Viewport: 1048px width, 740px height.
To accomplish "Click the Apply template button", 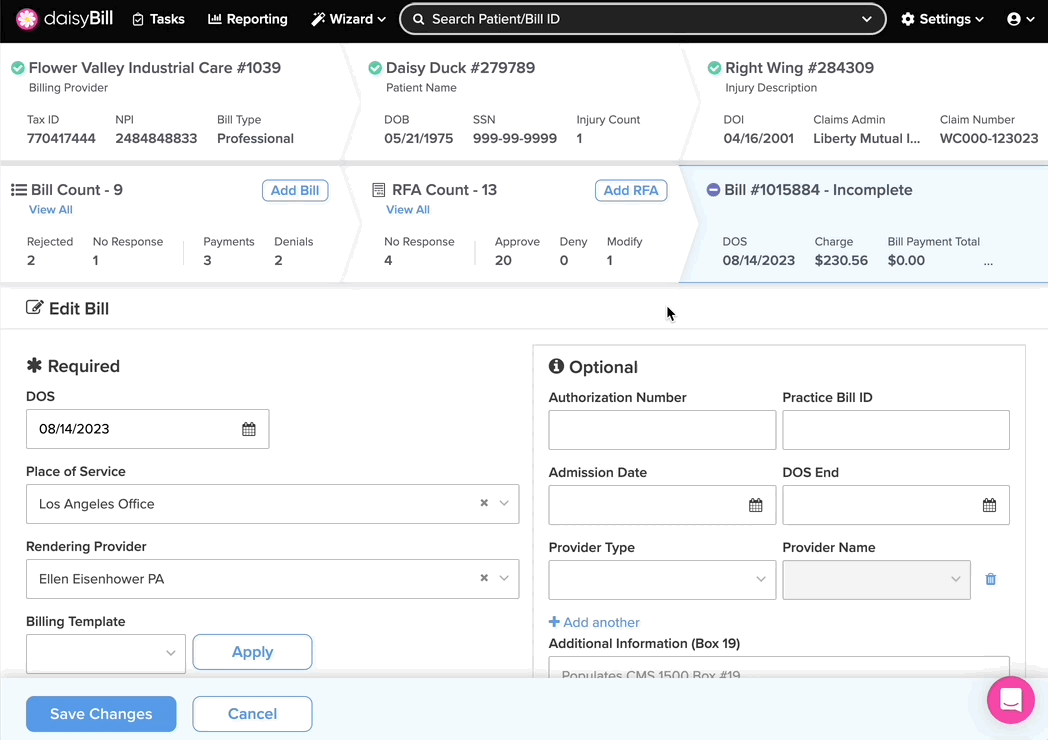I will [x=252, y=652].
